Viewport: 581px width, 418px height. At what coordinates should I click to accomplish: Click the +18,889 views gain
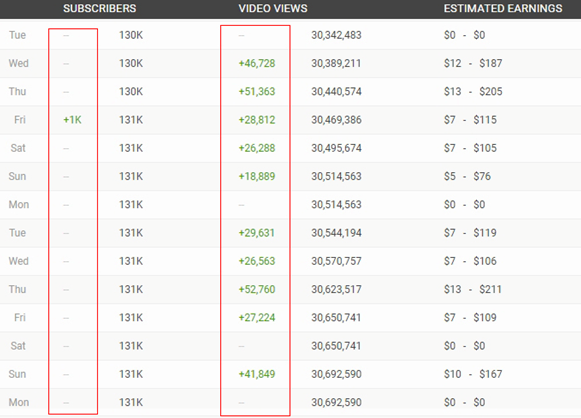pos(257,176)
